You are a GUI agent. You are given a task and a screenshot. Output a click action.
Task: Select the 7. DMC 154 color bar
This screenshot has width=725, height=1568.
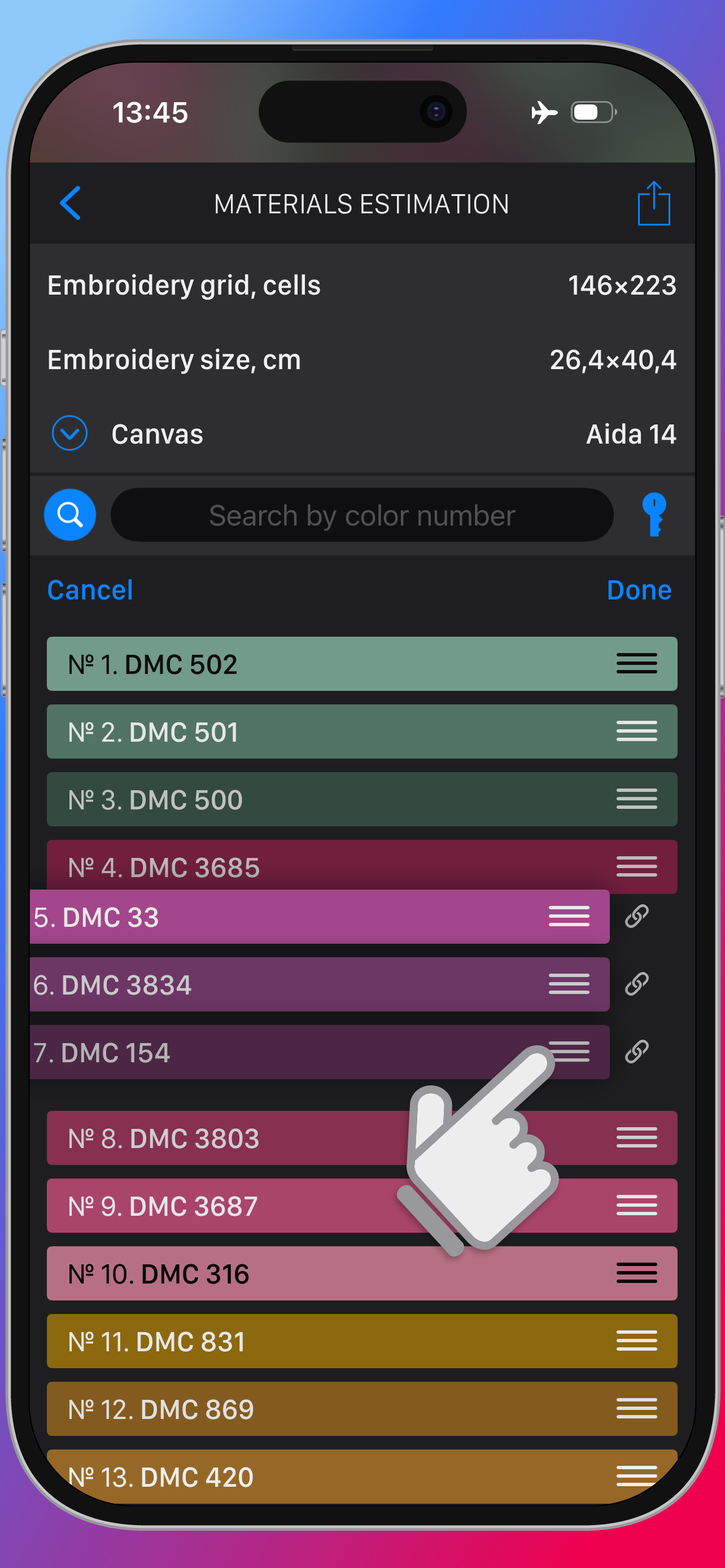[320, 1051]
